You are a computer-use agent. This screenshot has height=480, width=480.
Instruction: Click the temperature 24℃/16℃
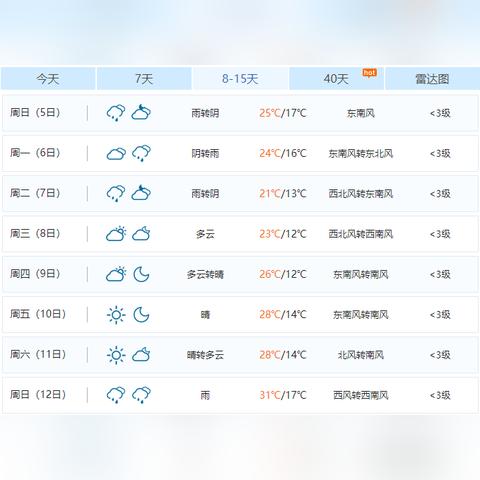pyautogui.click(x=283, y=153)
